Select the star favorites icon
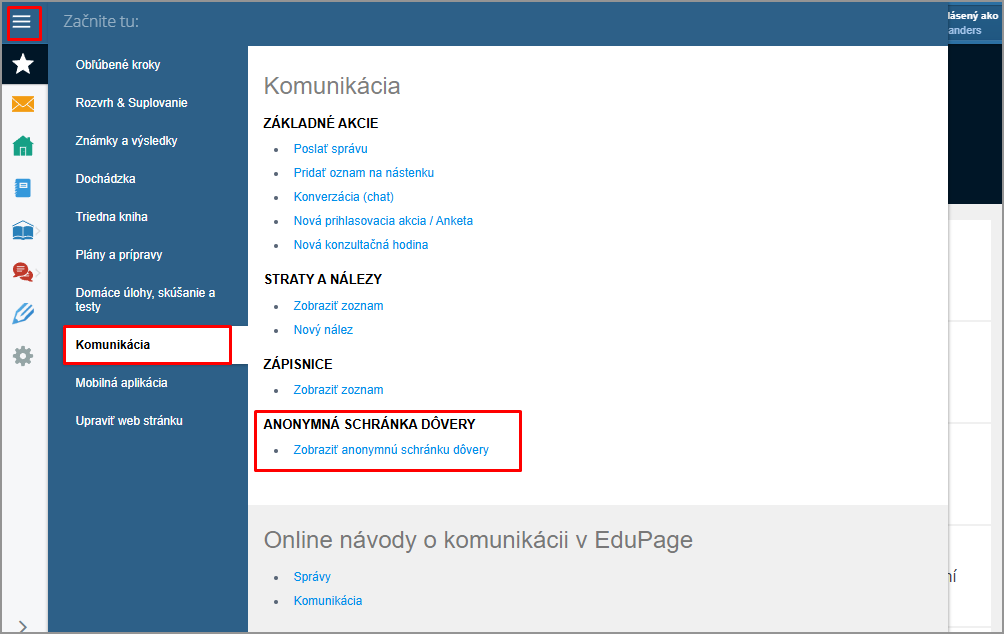Image resolution: width=1004 pixels, height=634 pixels. [23, 63]
